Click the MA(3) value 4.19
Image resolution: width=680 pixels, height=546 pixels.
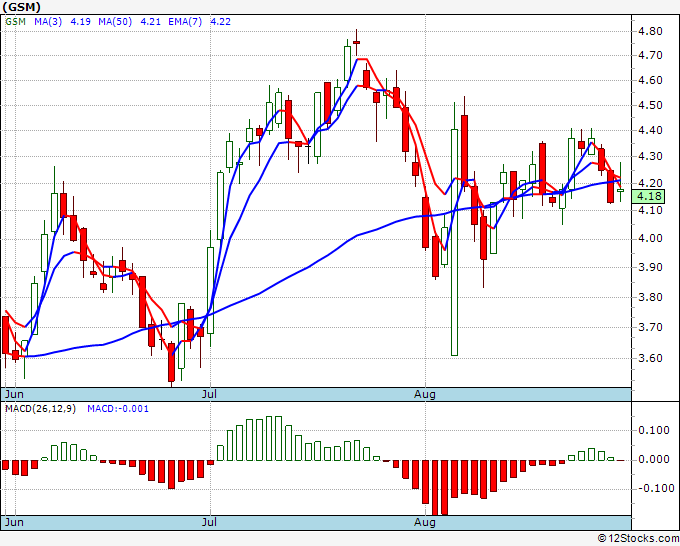pos(81,22)
